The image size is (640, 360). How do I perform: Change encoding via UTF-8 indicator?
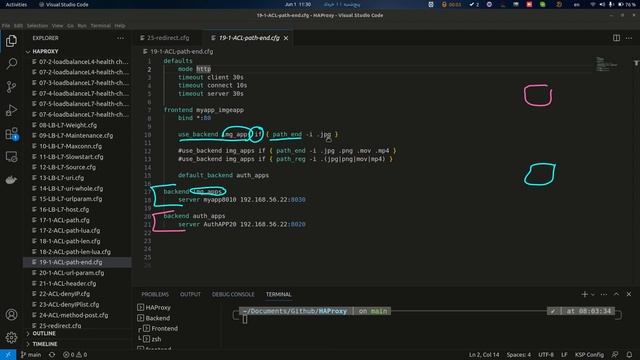(x=546, y=355)
